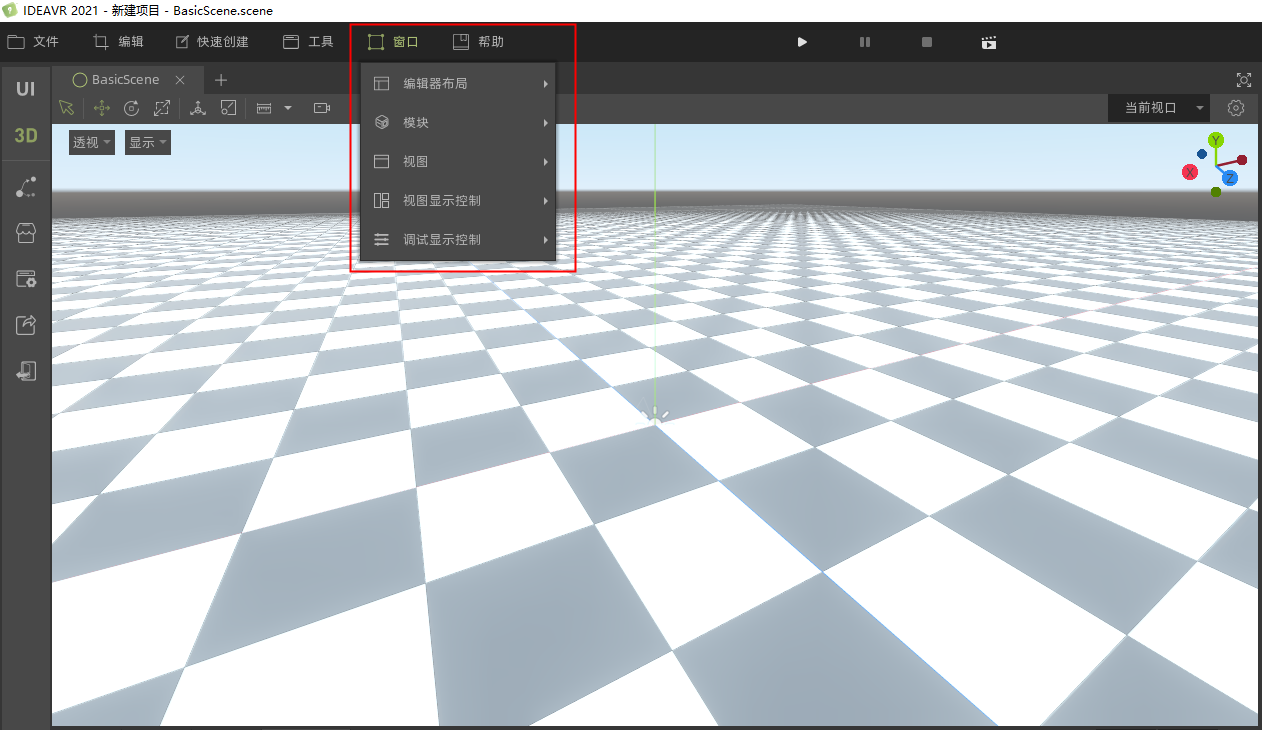The width and height of the screenshot is (1262, 730).
Task: Click the exit door sidebar icon
Action: tap(26, 371)
